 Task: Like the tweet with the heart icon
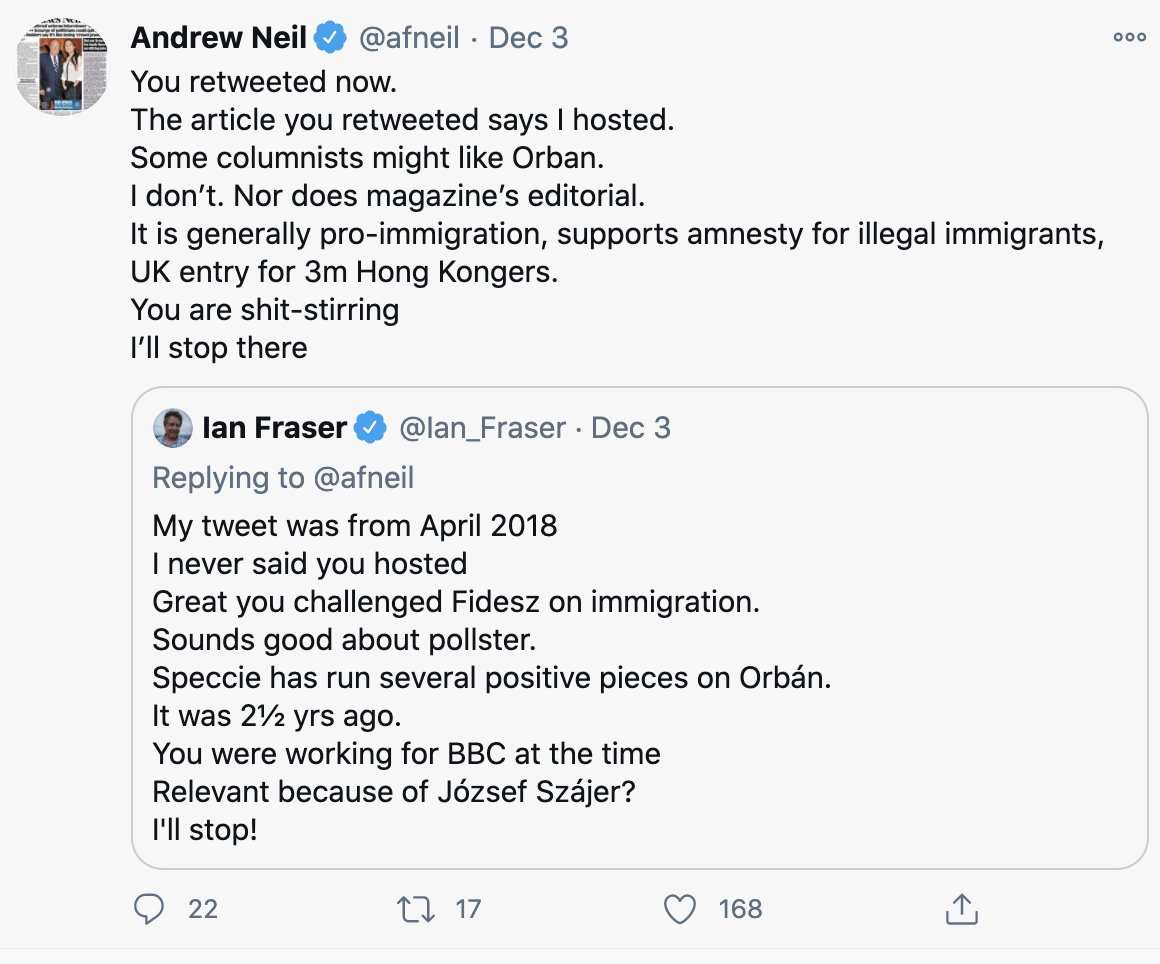click(680, 909)
